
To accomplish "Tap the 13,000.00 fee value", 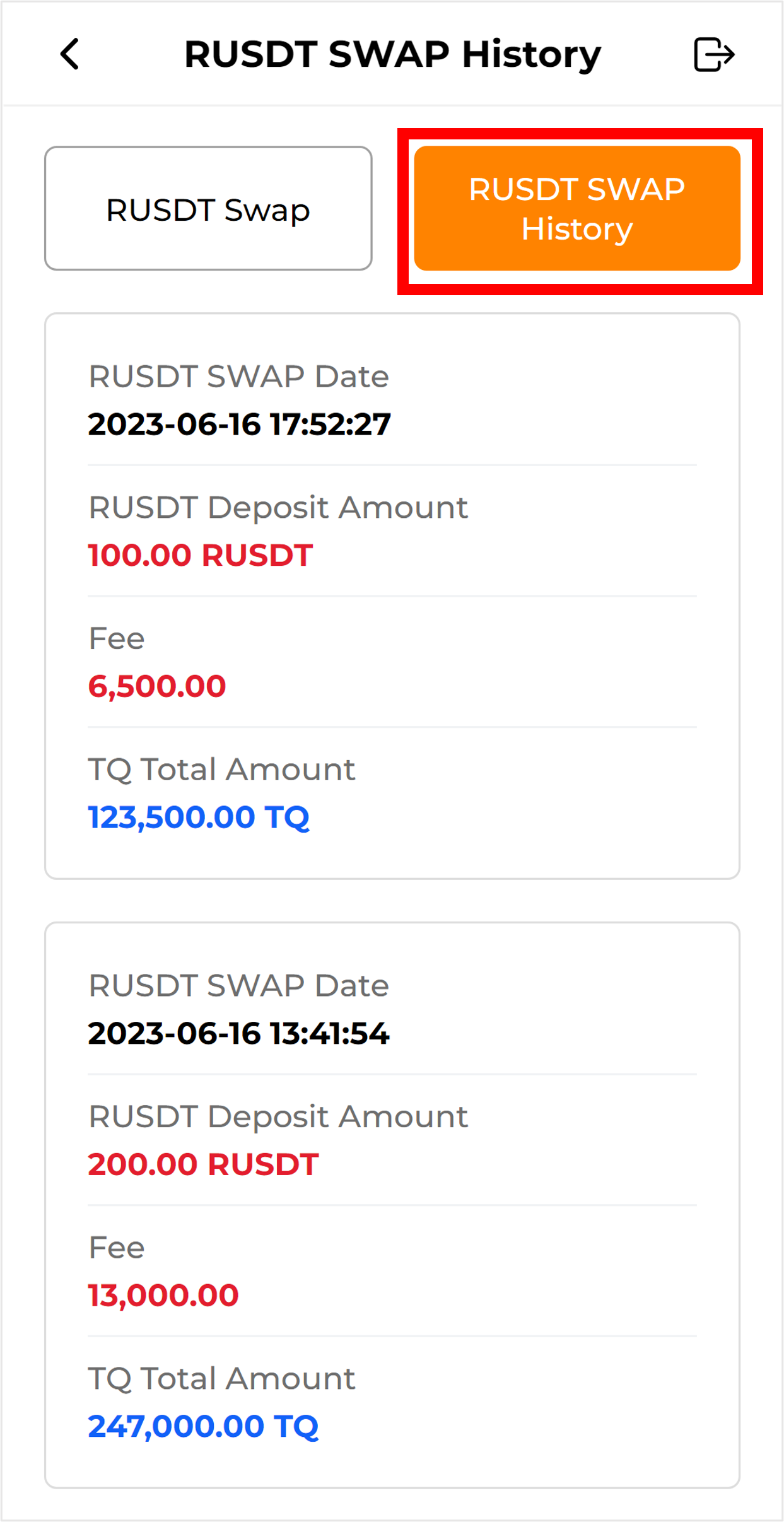I will coord(163,1296).
